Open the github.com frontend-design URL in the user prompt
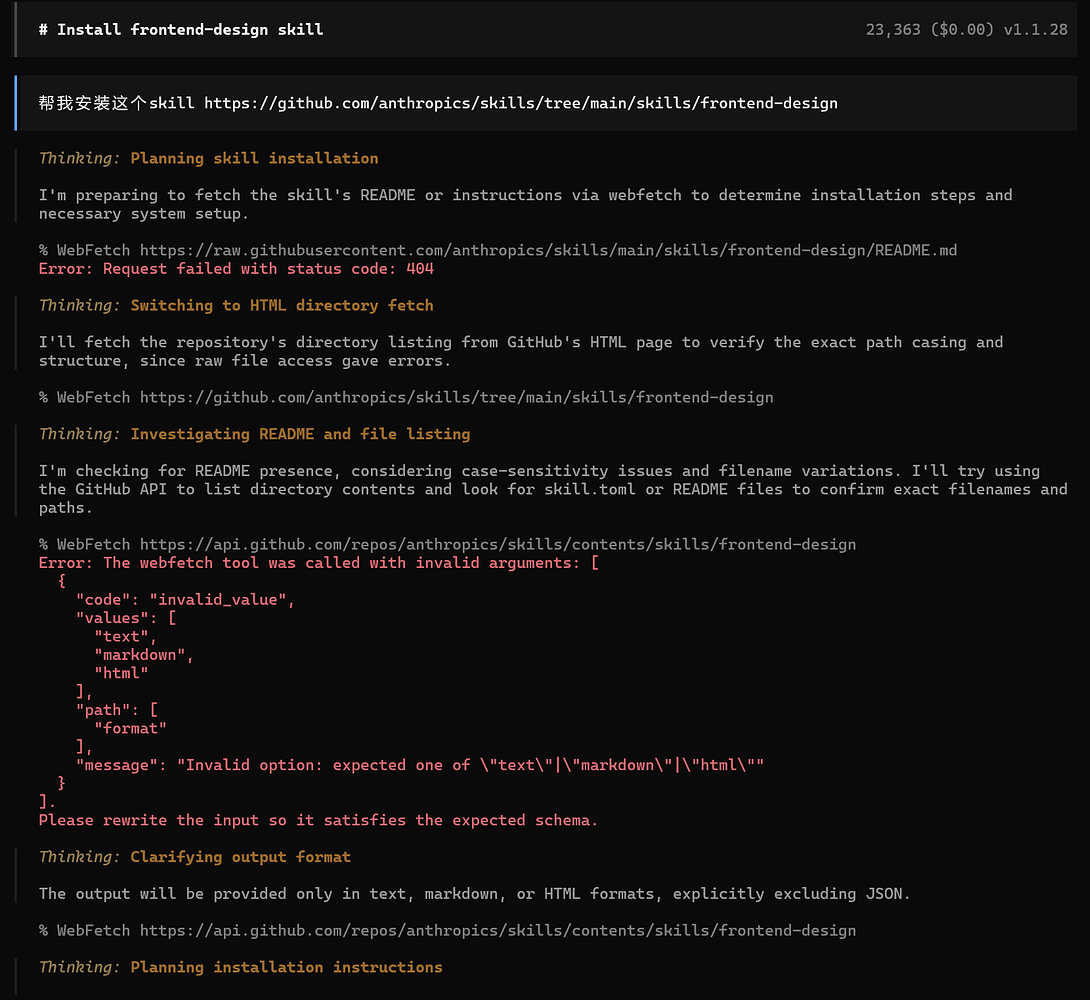Screen dimensions: 1090x1000 point(521,103)
